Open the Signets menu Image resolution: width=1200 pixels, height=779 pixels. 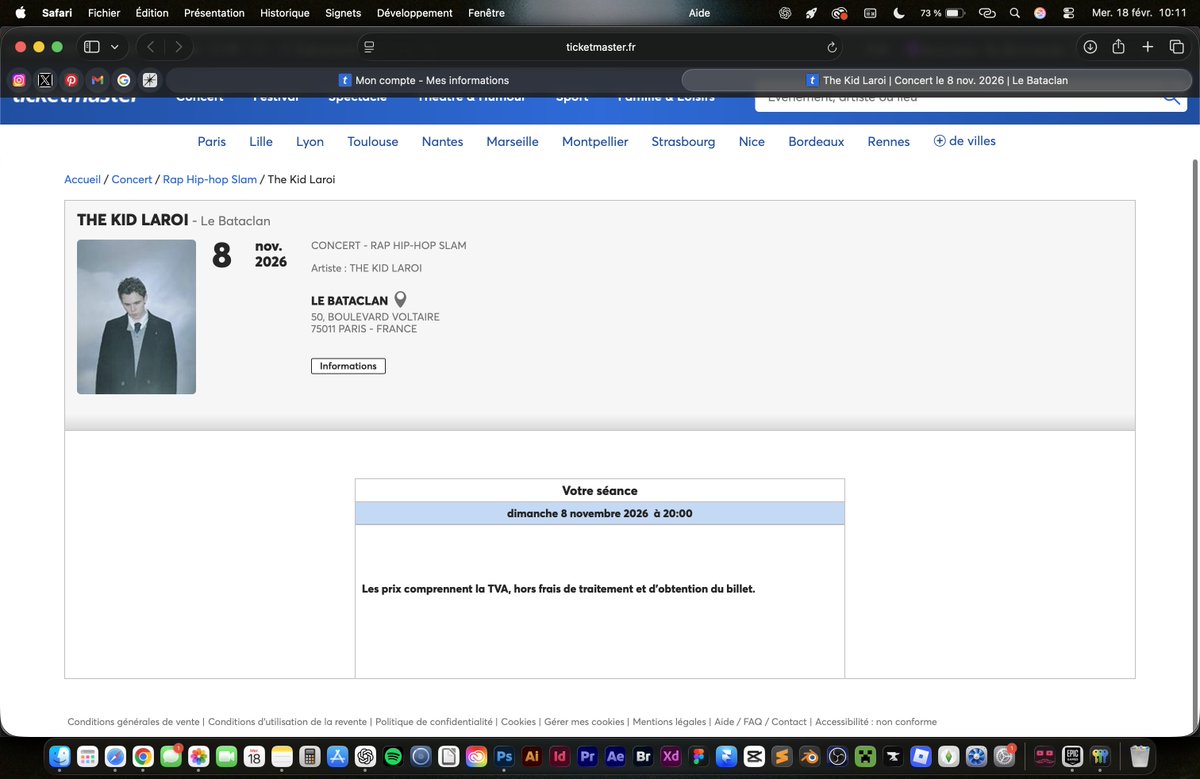point(343,13)
